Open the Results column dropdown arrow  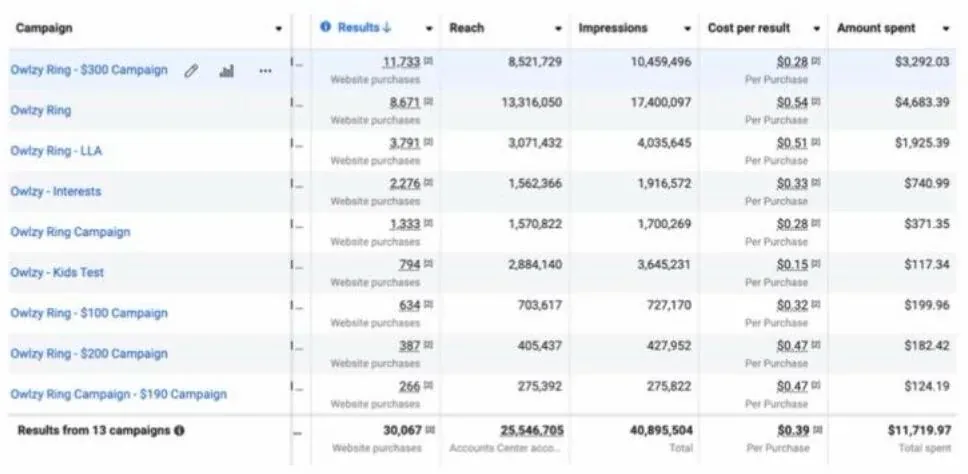pyautogui.click(x=429, y=29)
